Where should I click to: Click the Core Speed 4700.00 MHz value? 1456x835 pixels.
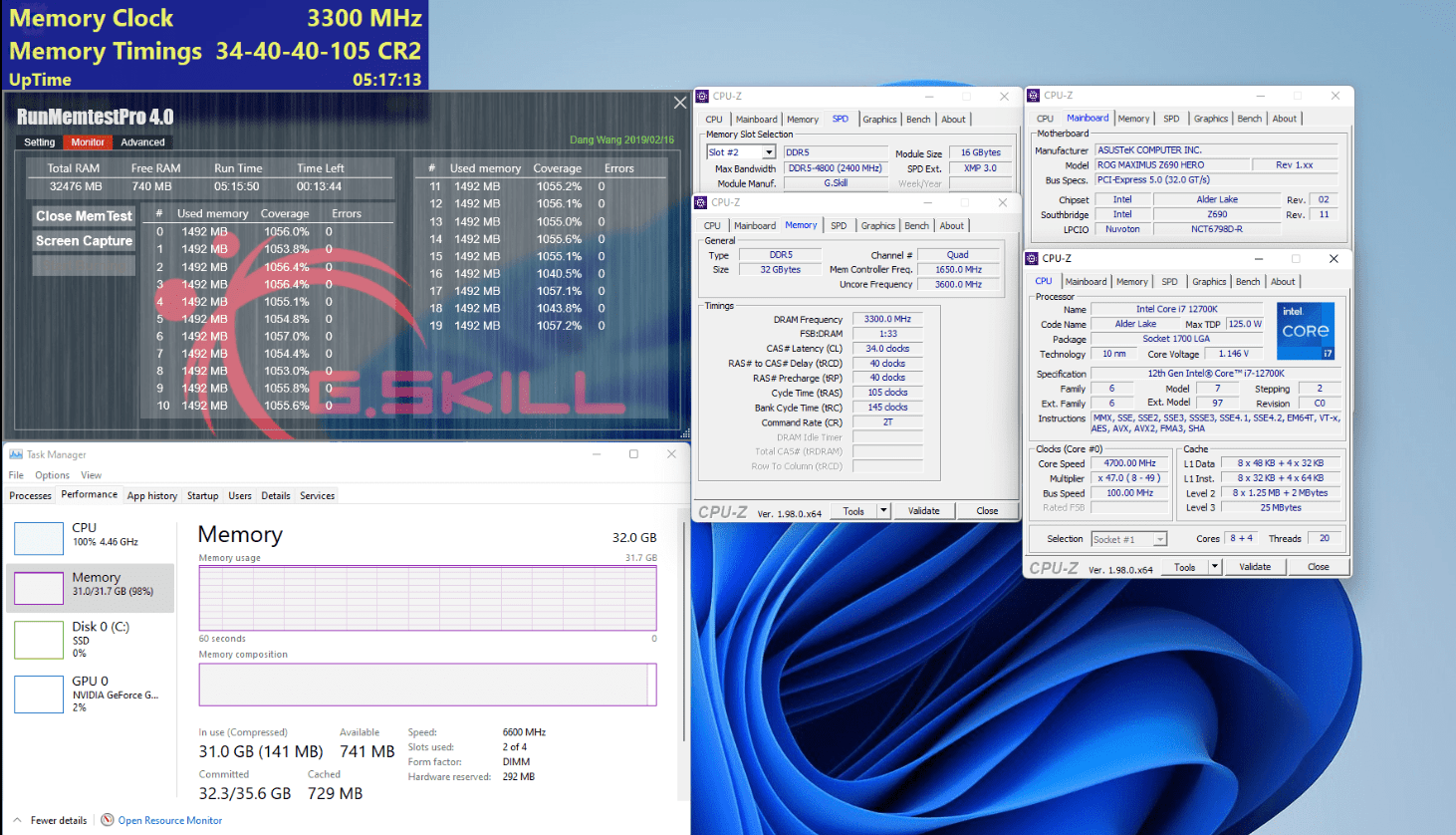point(1130,463)
